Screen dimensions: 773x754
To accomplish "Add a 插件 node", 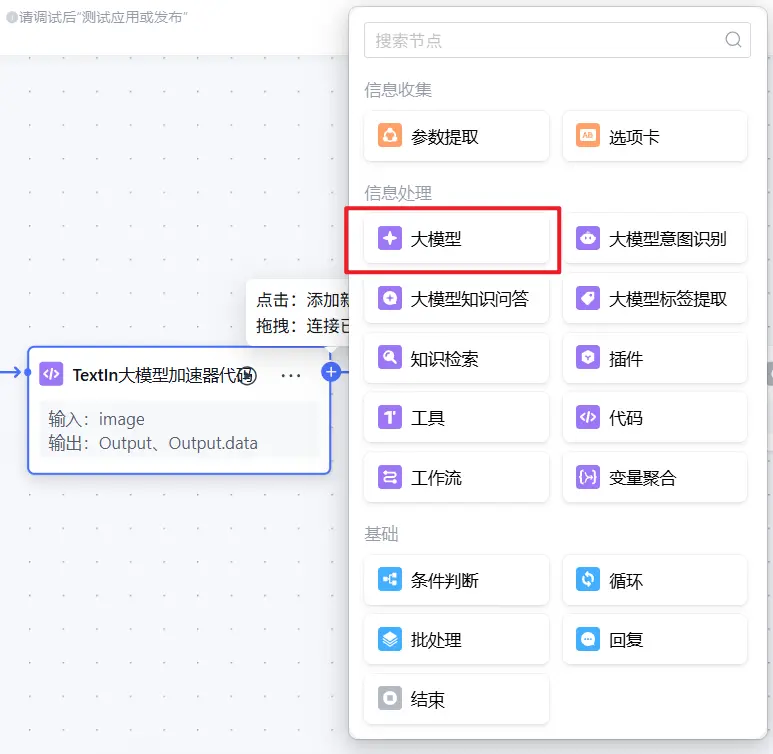I will (655, 358).
